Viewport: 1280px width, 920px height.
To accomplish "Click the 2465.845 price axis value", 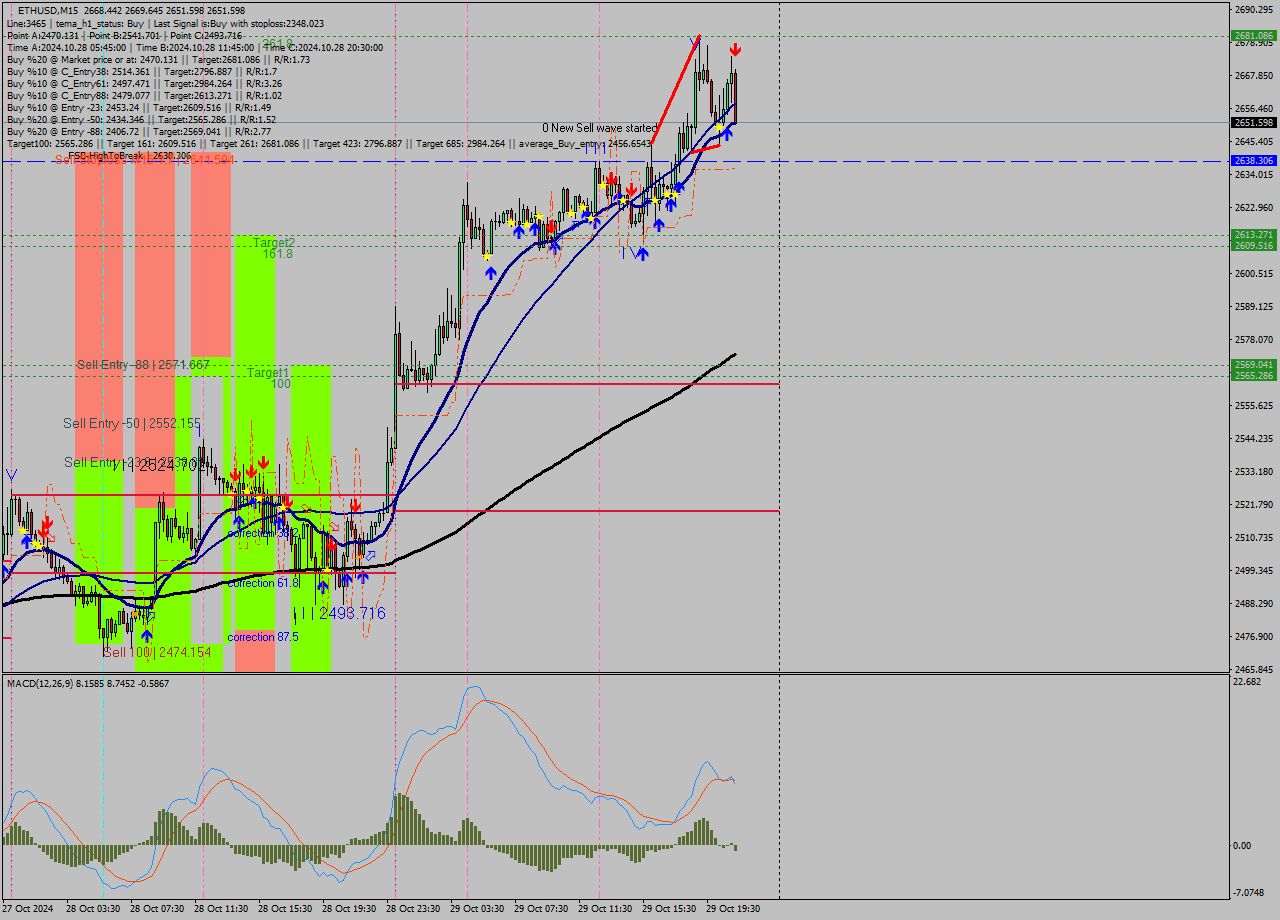I will [x=1253, y=669].
